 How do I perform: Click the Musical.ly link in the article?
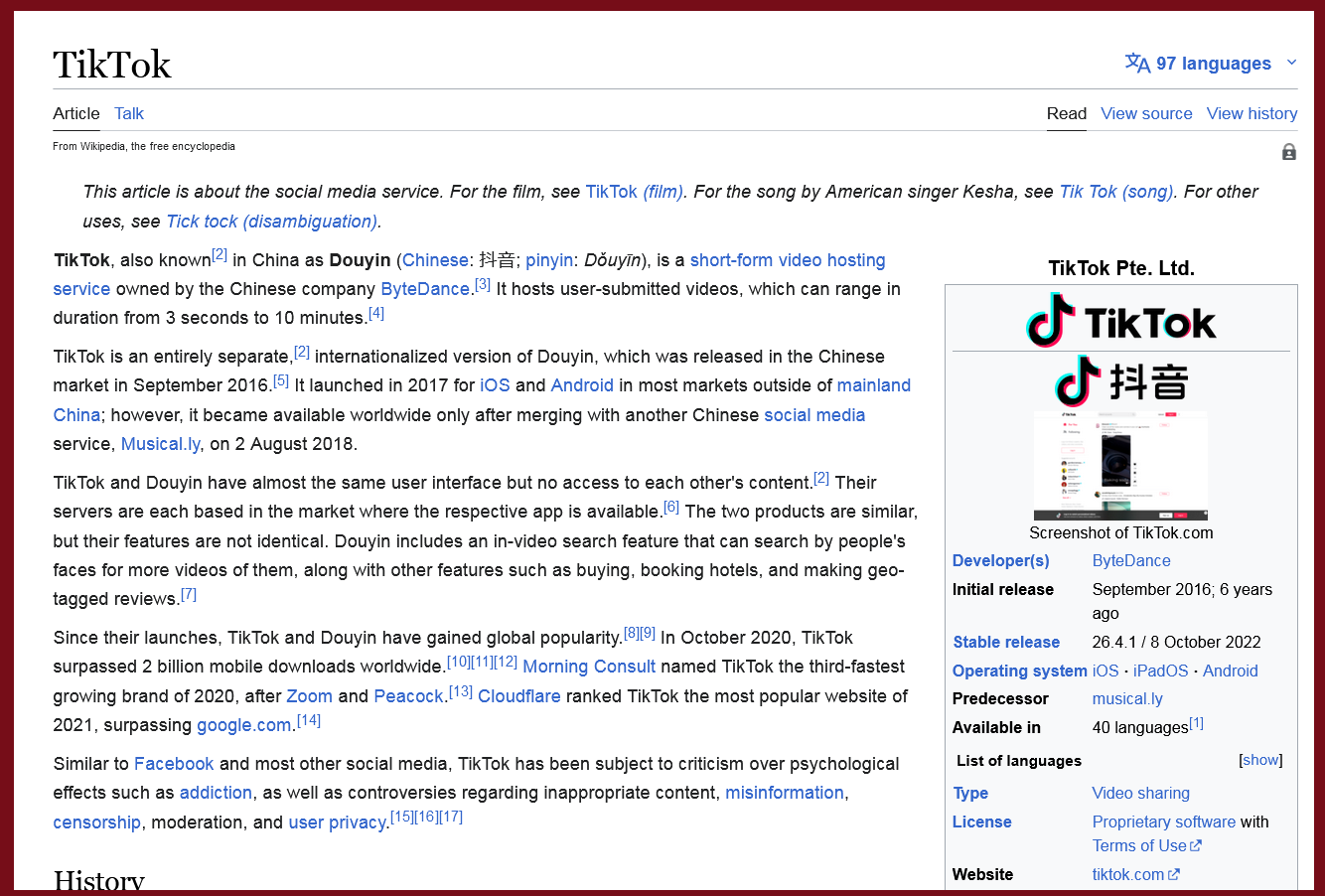pyautogui.click(x=161, y=444)
